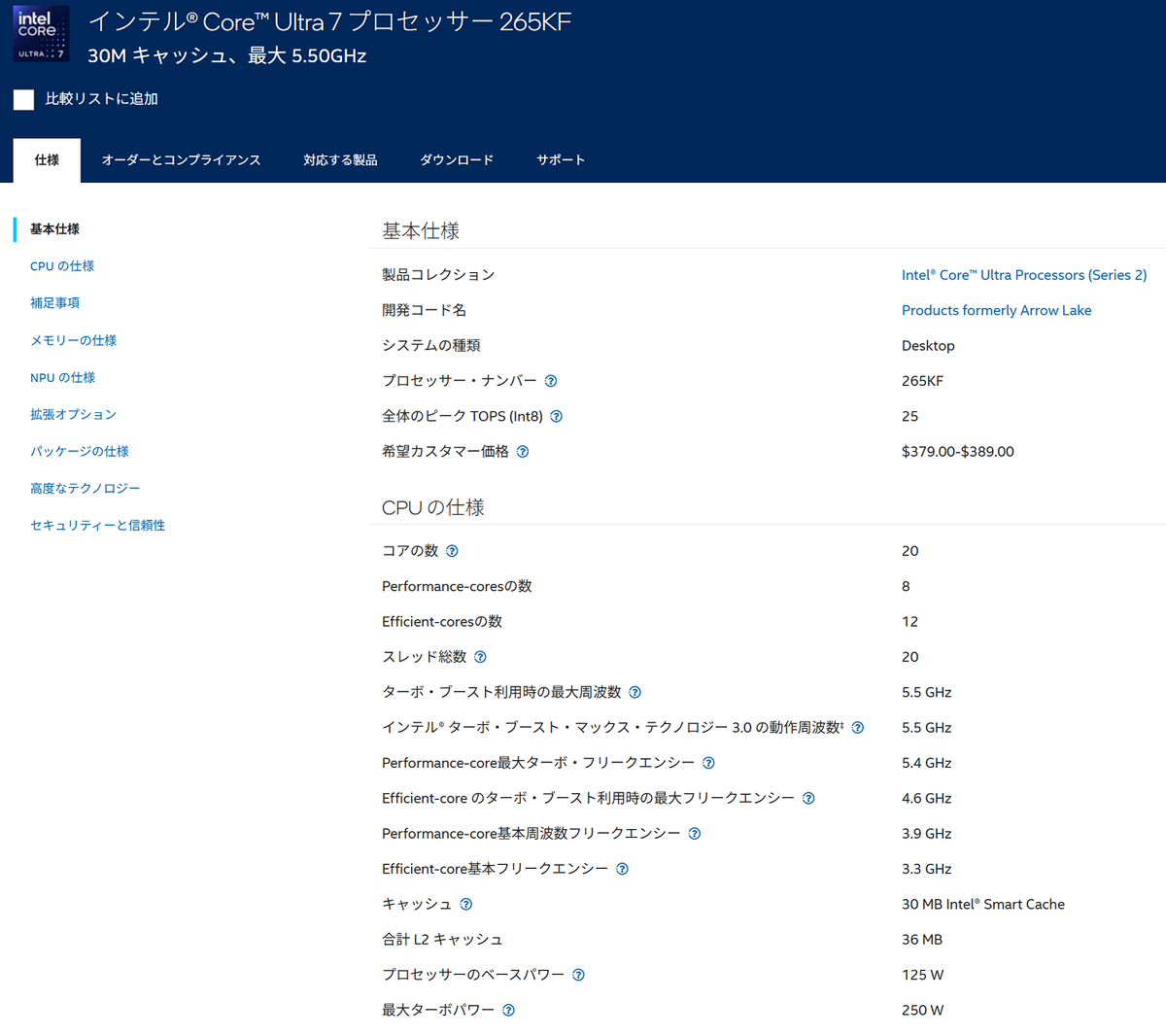This screenshot has width=1166, height=1036.
Task: Open Intel Core Ultra Processors (Series 2) link
Action: click(x=1024, y=275)
